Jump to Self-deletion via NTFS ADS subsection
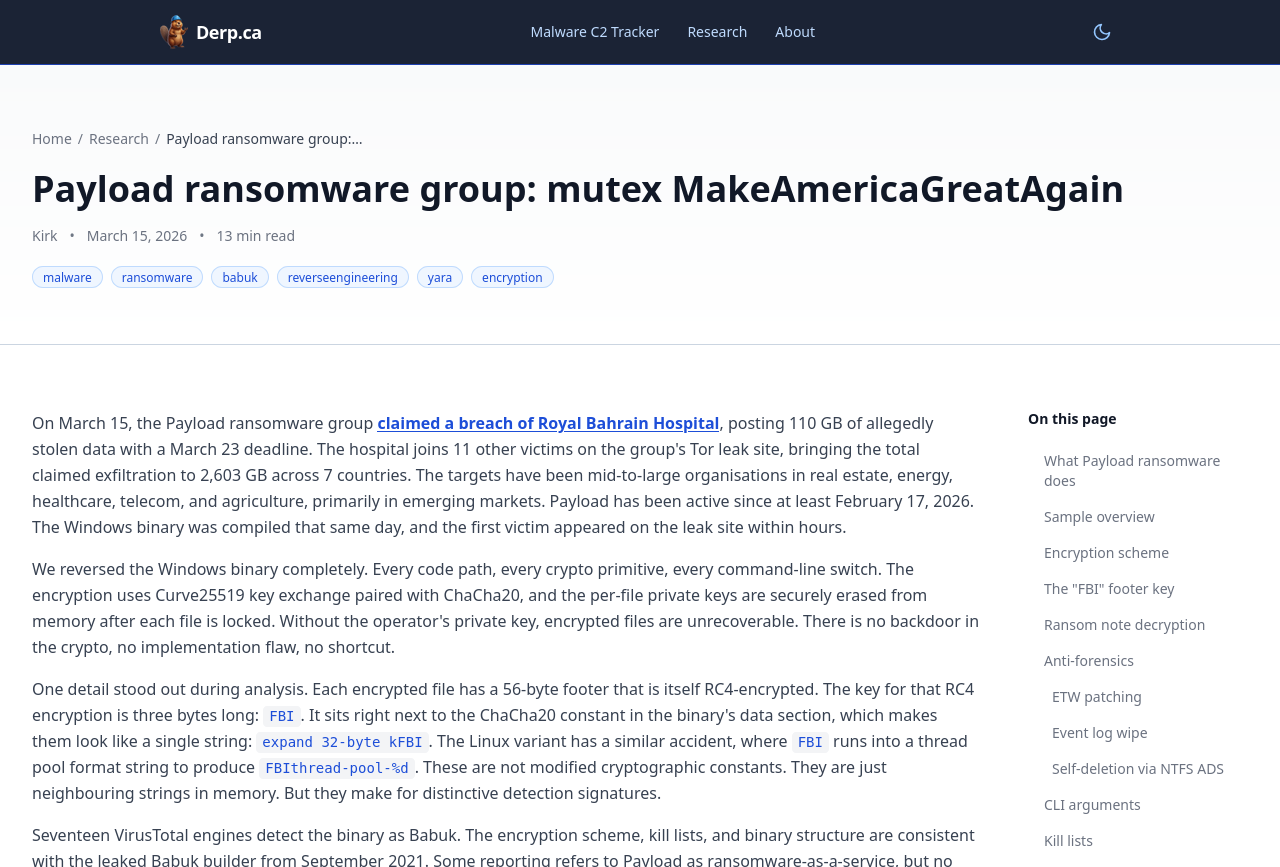 pyautogui.click(x=1137, y=769)
